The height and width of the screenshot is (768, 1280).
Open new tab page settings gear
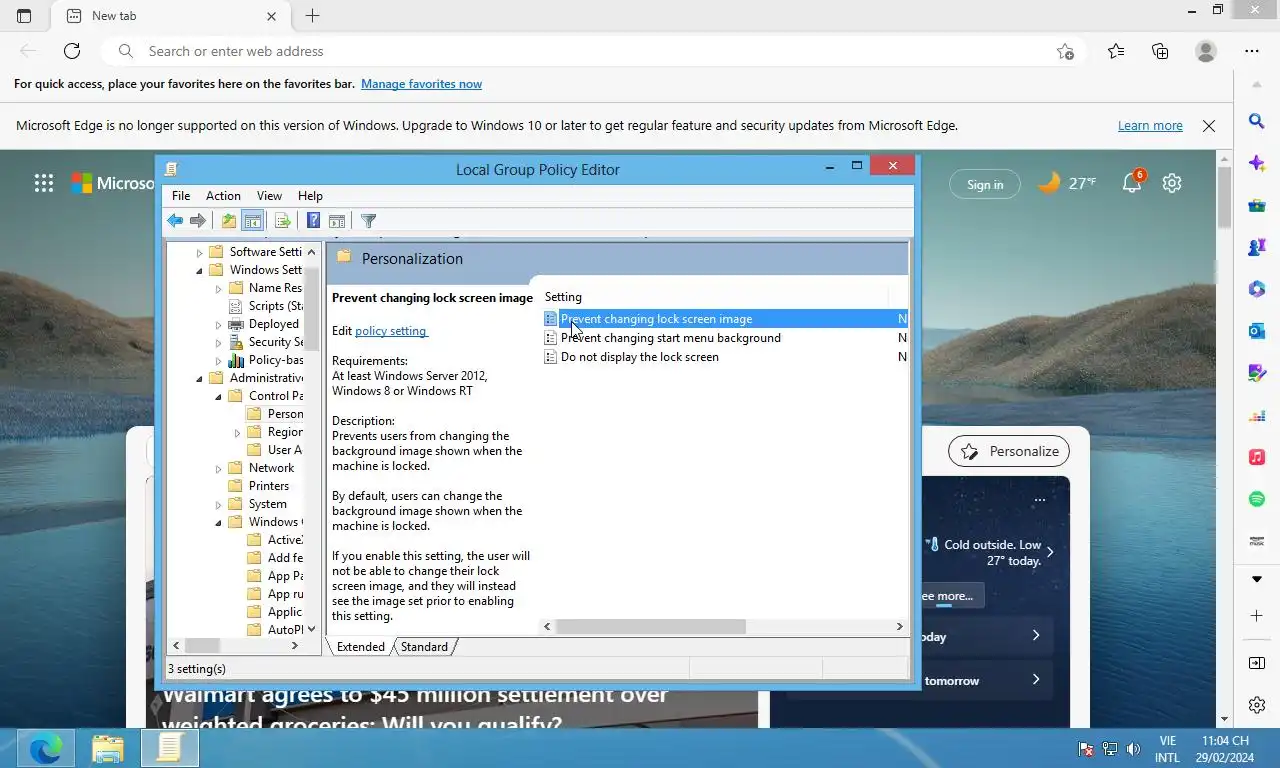point(1172,183)
